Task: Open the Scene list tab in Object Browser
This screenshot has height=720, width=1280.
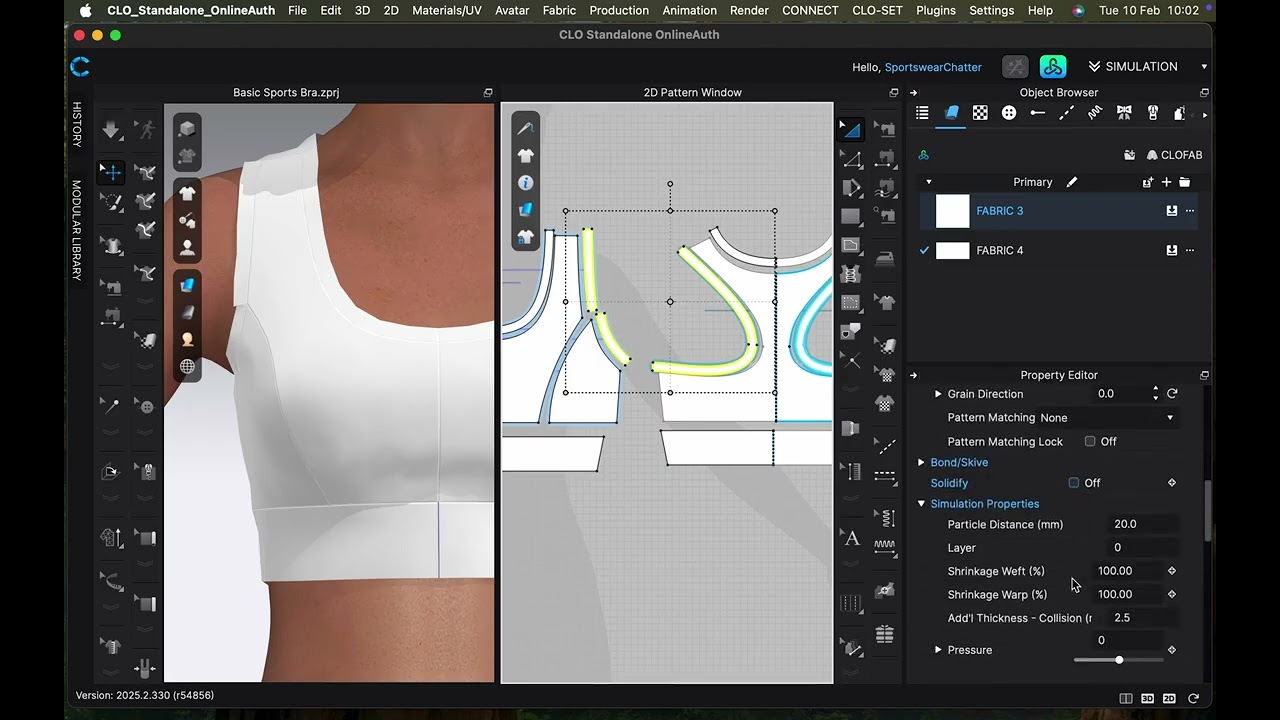Action: coord(922,113)
